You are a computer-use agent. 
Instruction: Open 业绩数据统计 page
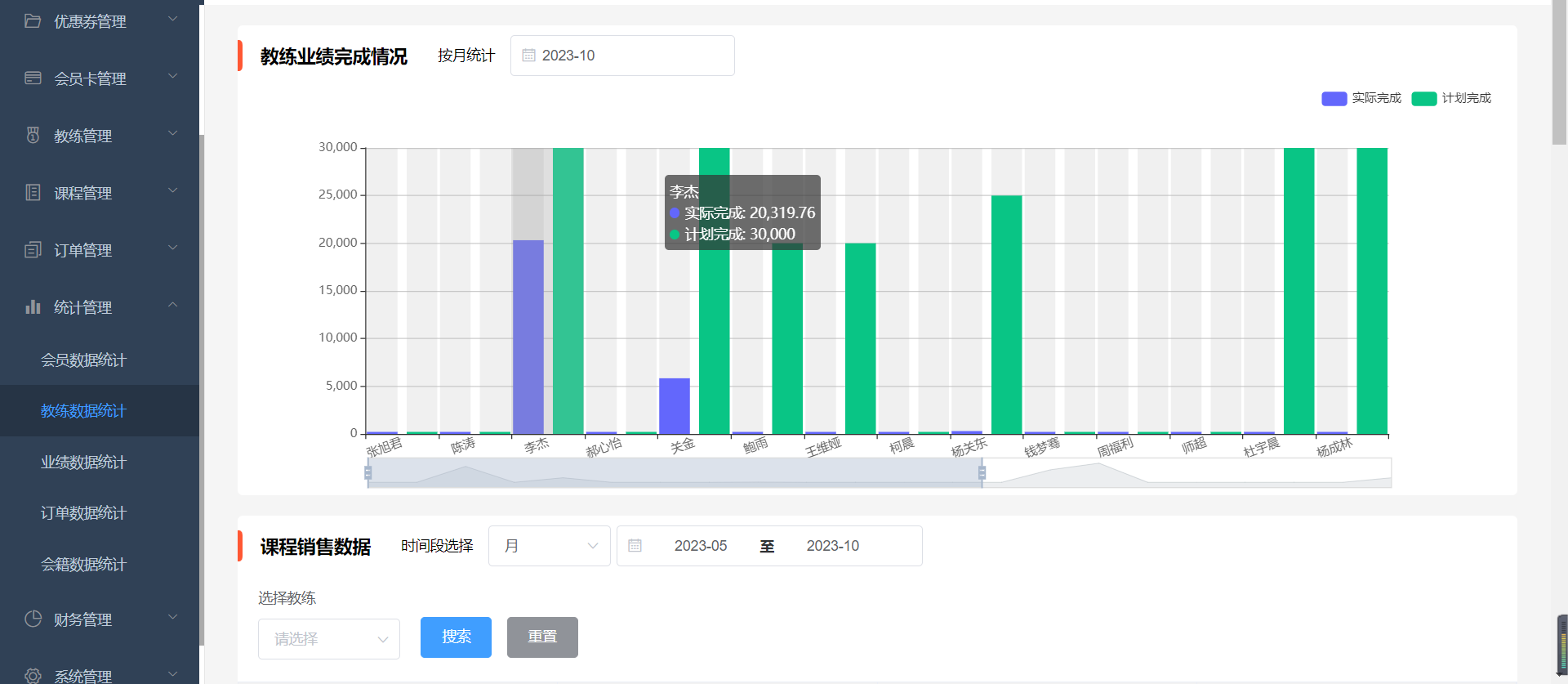click(100, 463)
